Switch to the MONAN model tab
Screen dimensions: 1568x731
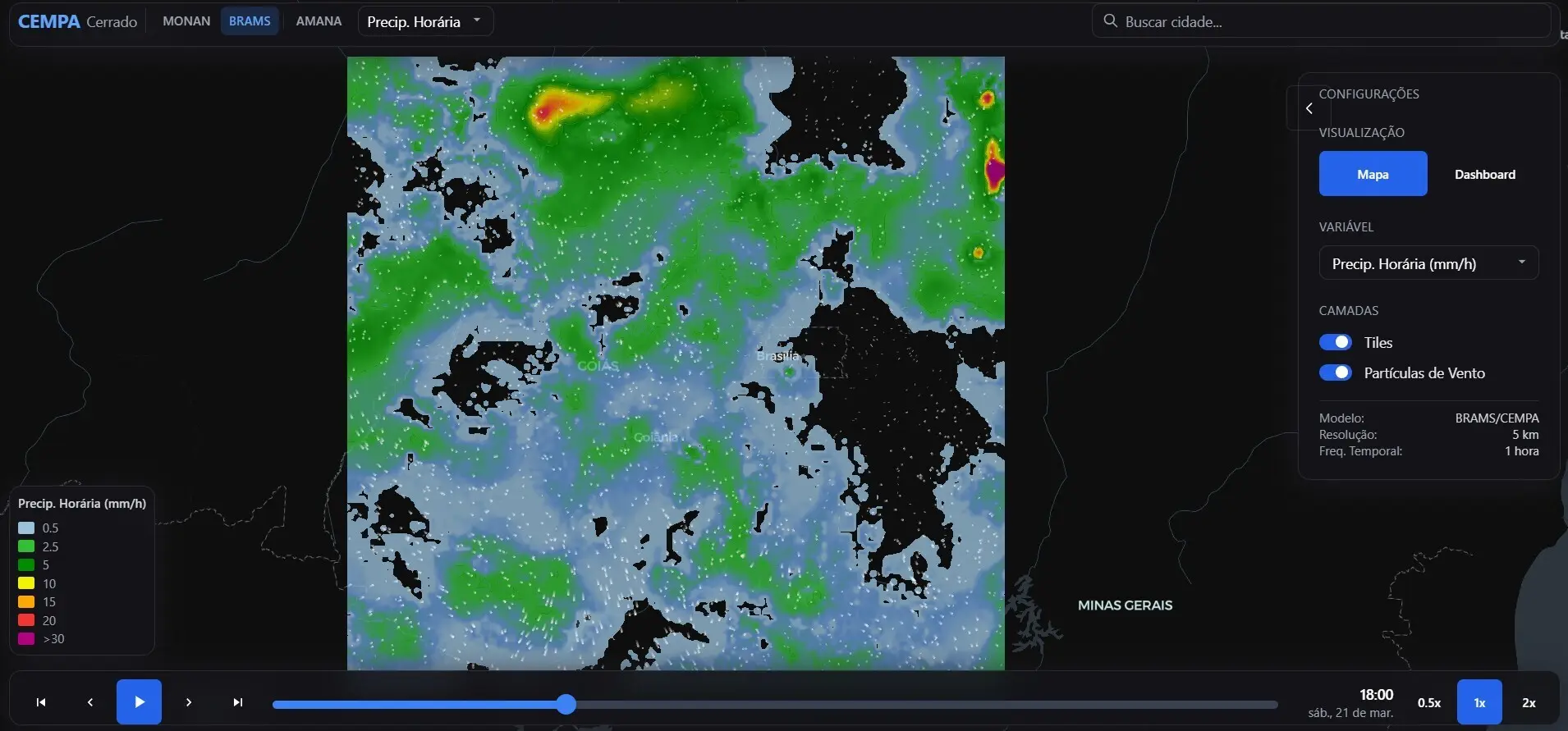pyautogui.click(x=186, y=21)
